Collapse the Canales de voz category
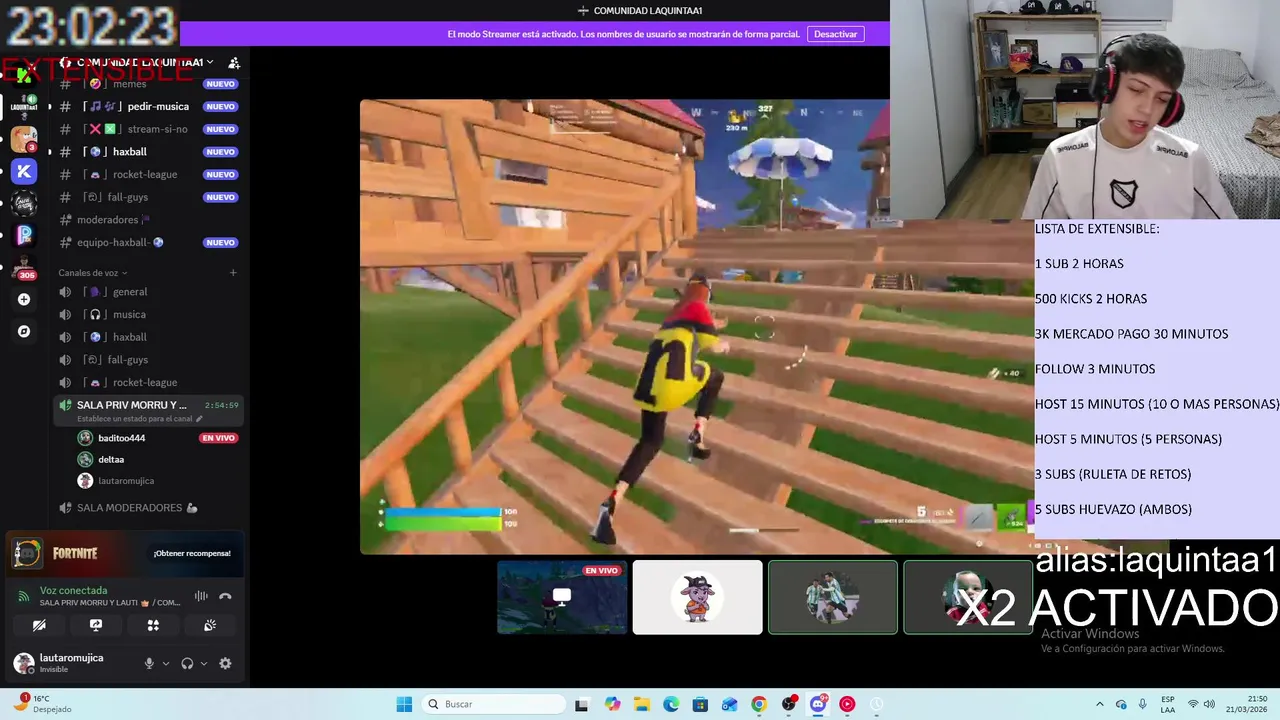1280x720 pixels. [x=93, y=272]
